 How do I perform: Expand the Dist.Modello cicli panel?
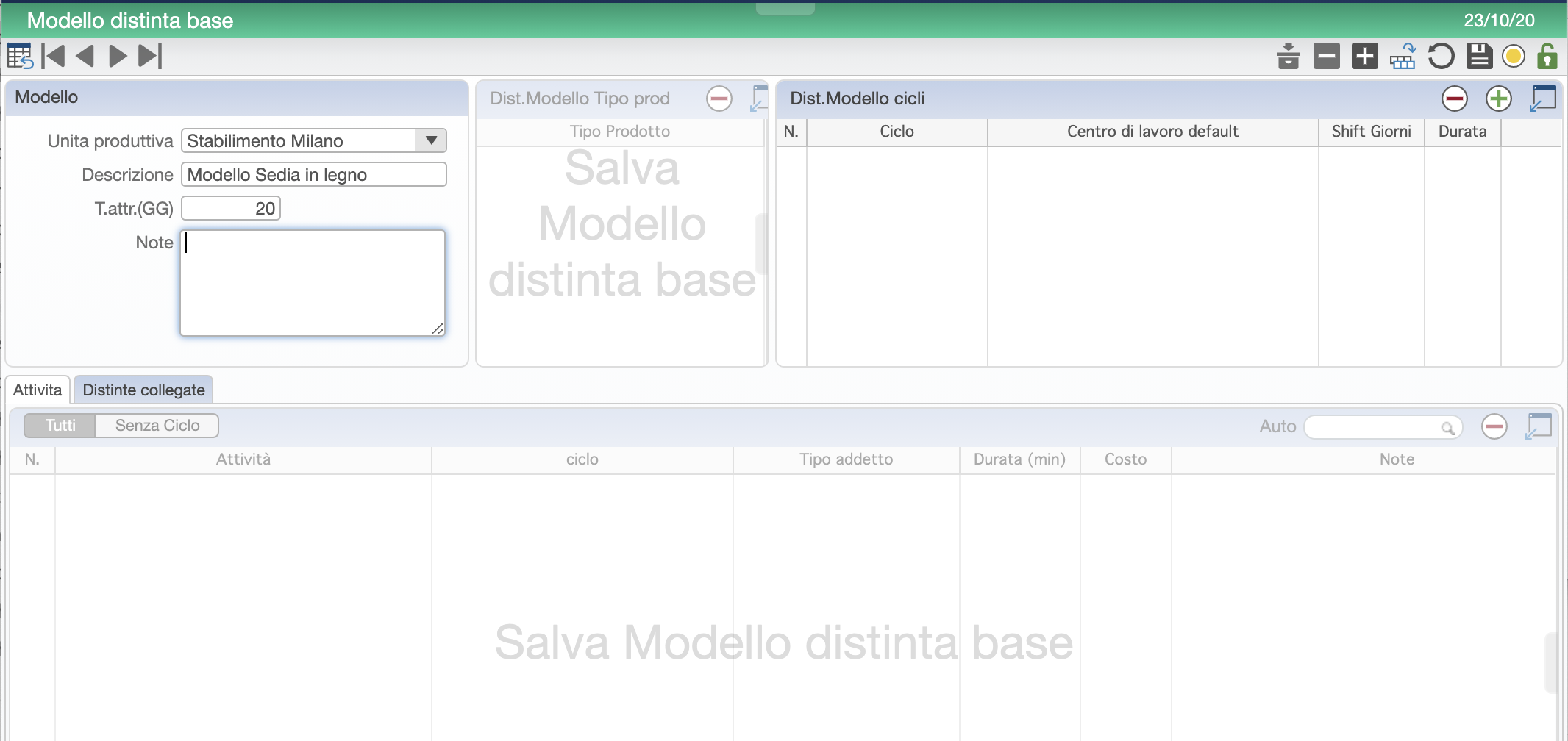click(x=1543, y=99)
